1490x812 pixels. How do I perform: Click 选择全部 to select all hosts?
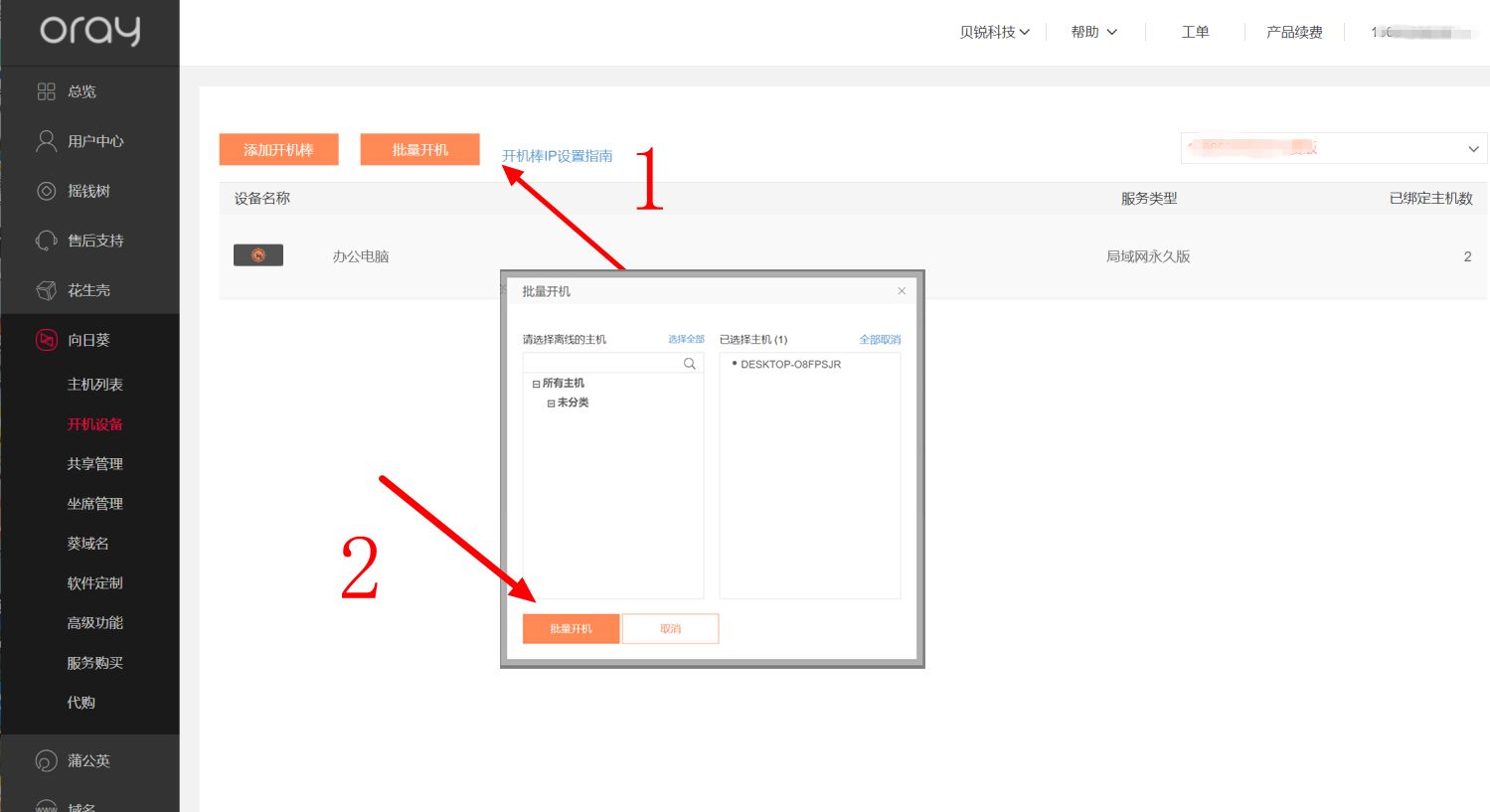click(x=686, y=340)
